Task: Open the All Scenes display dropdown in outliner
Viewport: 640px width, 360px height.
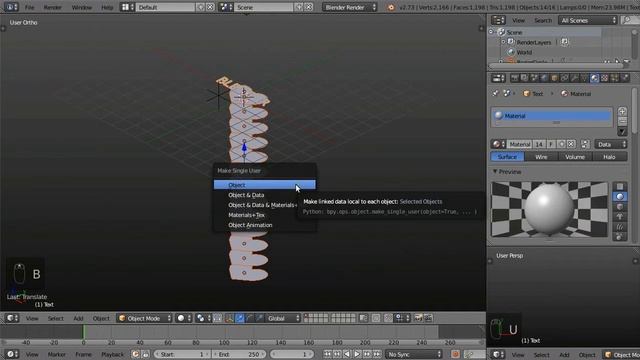Action: pos(587,20)
